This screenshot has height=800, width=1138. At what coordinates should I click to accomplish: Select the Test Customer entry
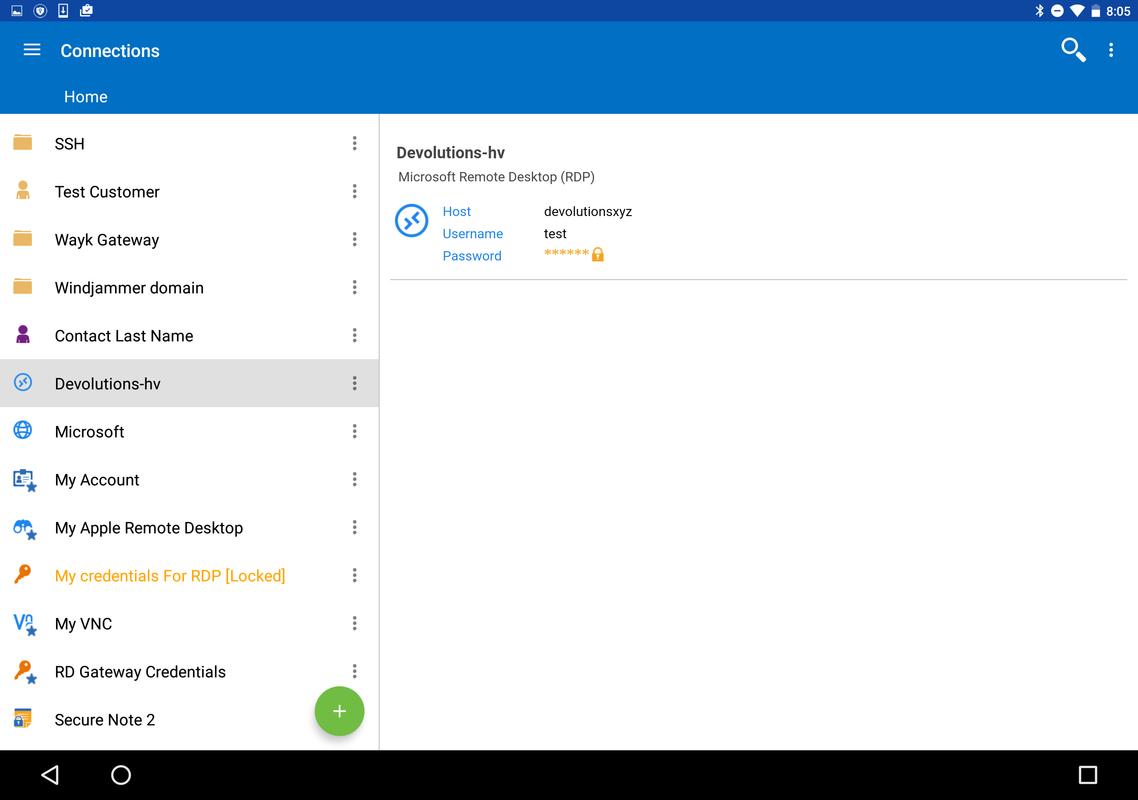tap(189, 191)
